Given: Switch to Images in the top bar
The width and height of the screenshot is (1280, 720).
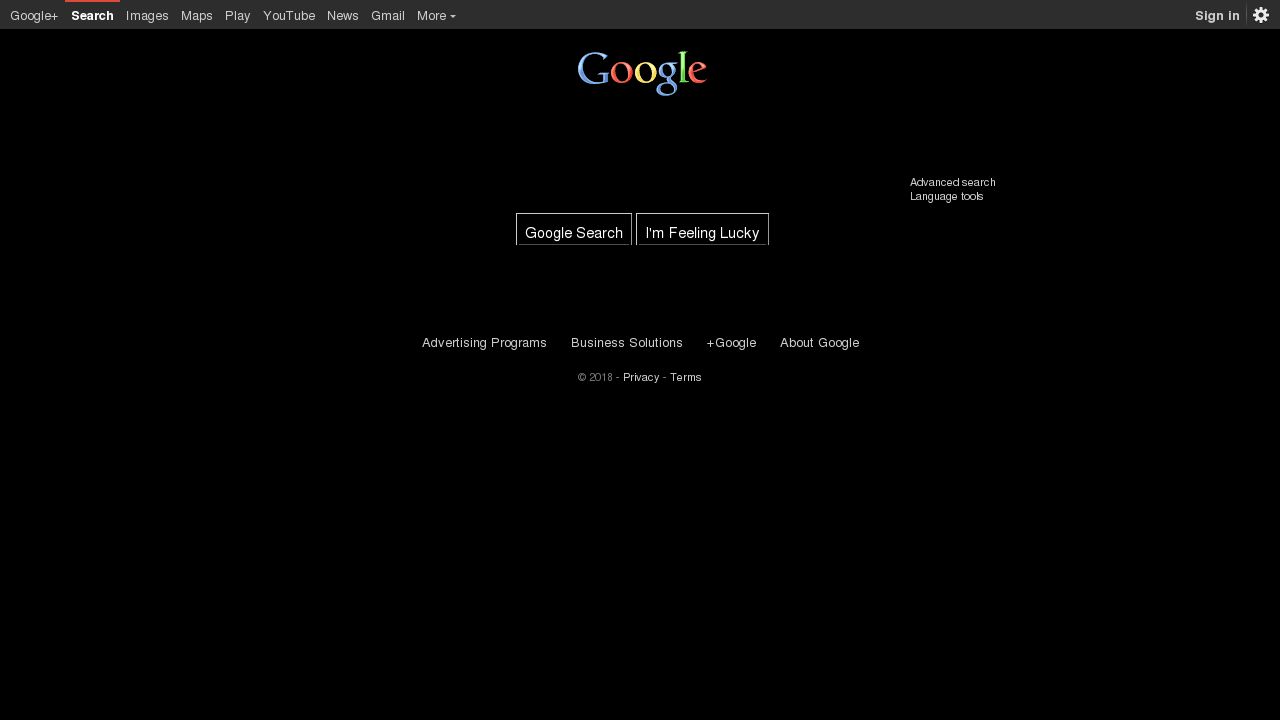Looking at the screenshot, I should coord(147,15).
